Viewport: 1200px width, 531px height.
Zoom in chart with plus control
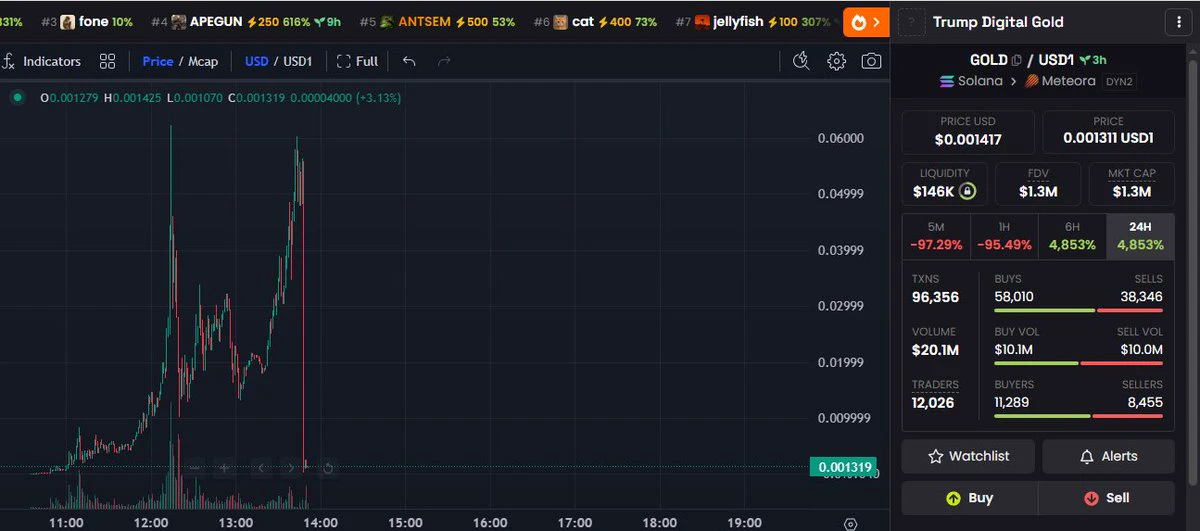pos(224,467)
